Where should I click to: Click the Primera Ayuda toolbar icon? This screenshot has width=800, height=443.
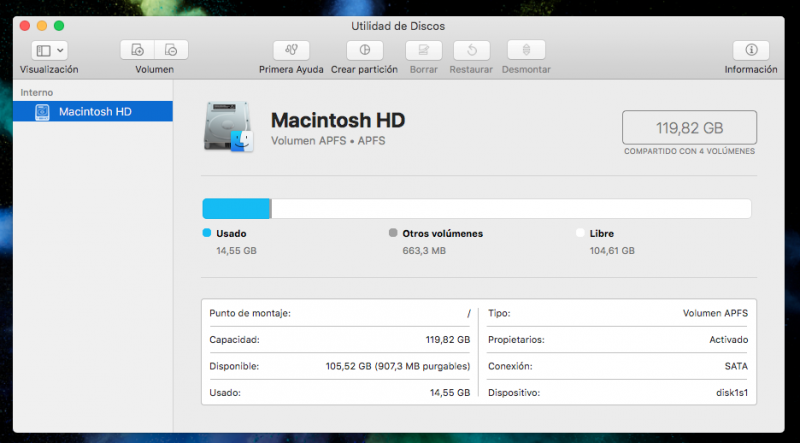[291, 50]
